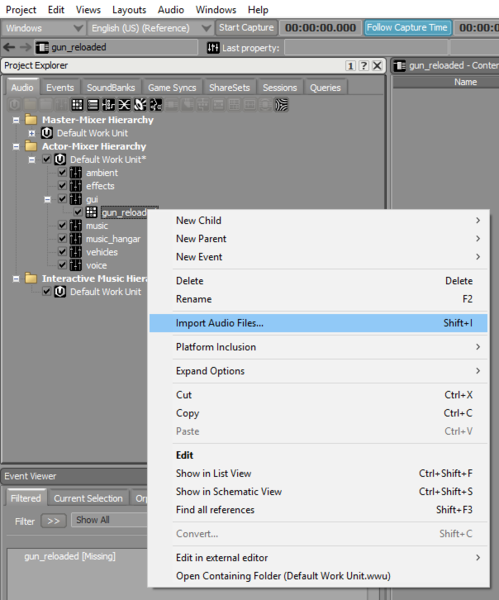This screenshot has width=499, height=600.
Task: Uncheck Actor-Mixer Default Work Unit checkbox
Action: click(46, 159)
